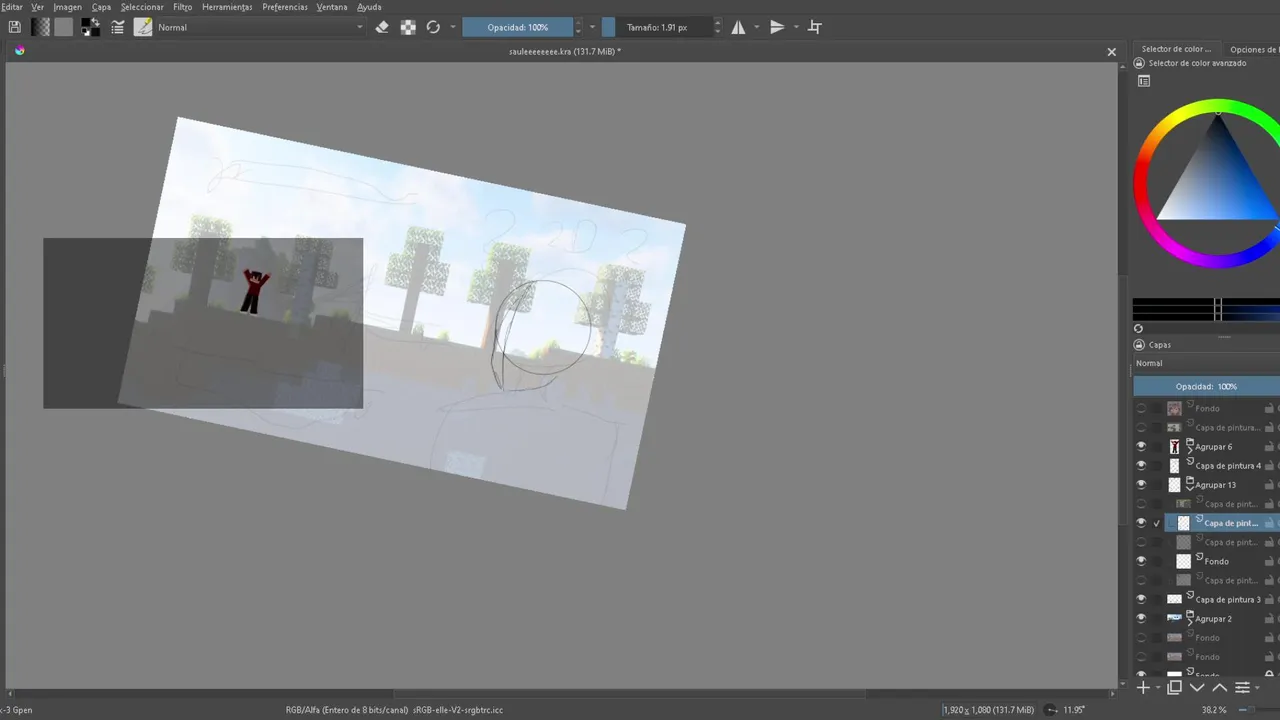Open vertical mirror options arrow
1280x720 pixels.
[x=796, y=27]
